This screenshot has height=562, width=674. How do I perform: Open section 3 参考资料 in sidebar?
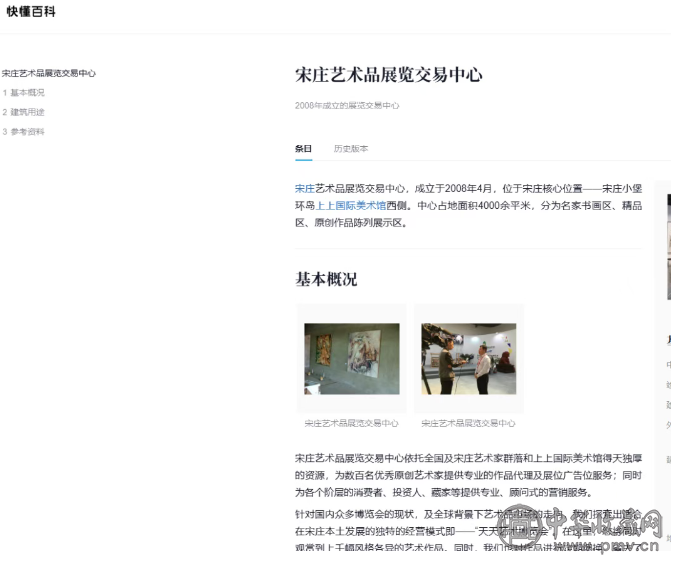point(24,132)
